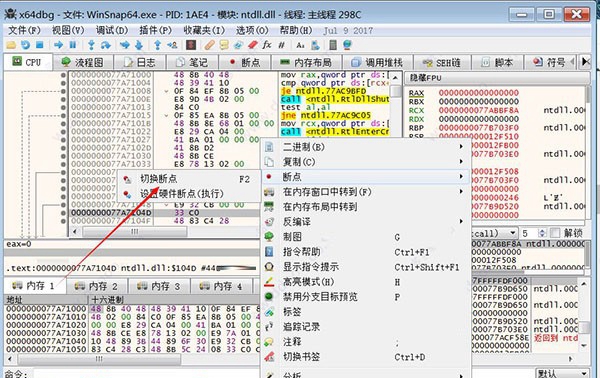
Task: Click the blue stop debugging square
Action: coord(39,45)
